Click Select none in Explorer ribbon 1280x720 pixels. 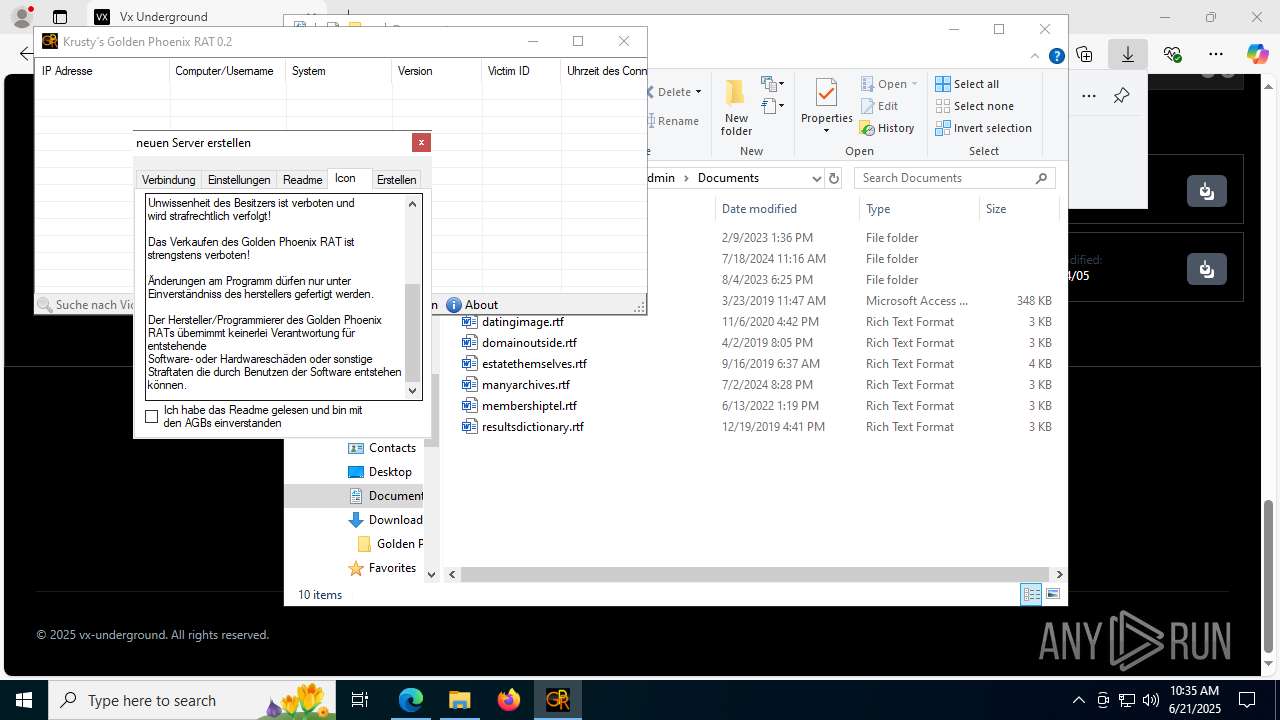974,106
